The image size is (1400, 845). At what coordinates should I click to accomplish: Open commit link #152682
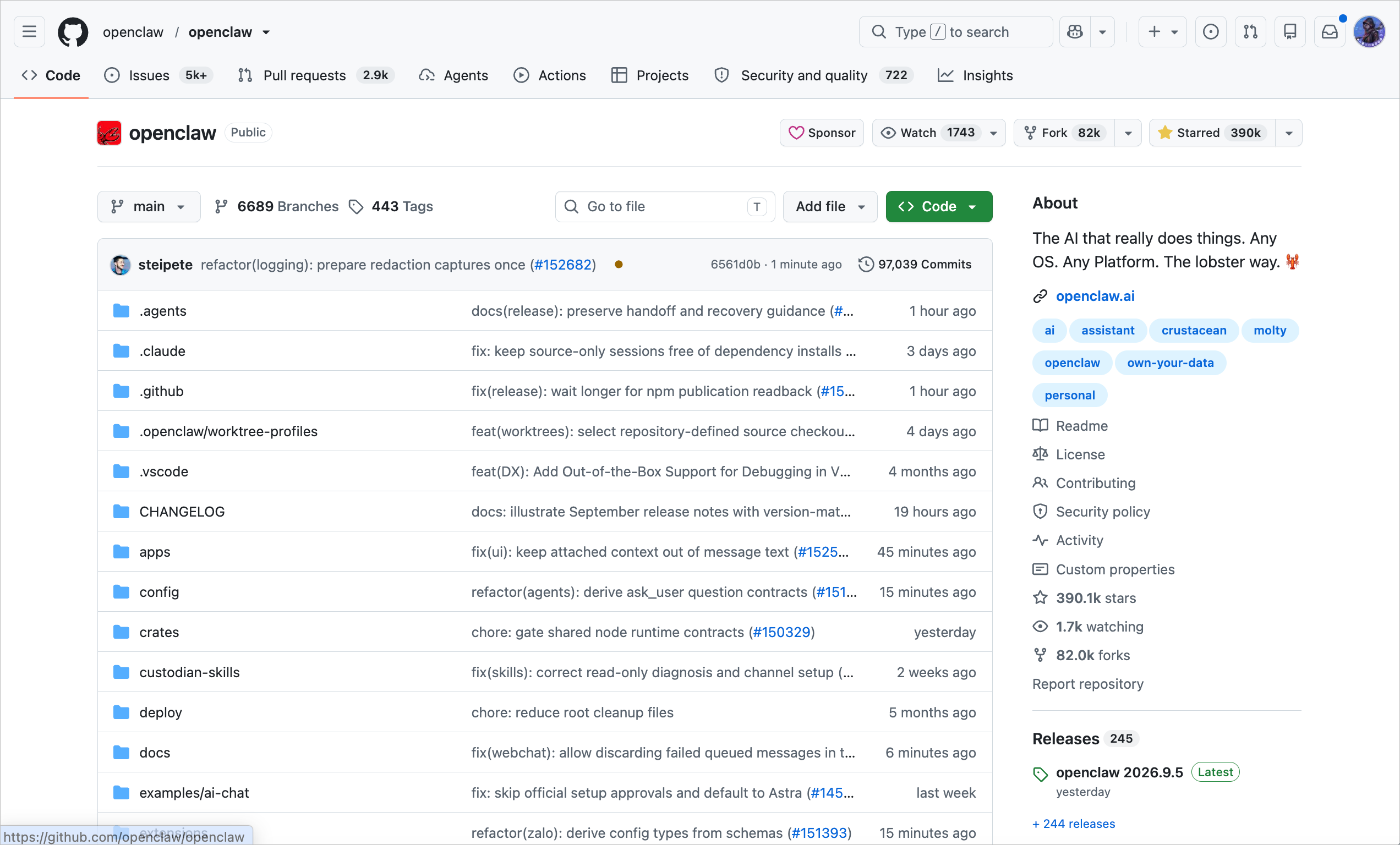pyautogui.click(x=563, y=265)
